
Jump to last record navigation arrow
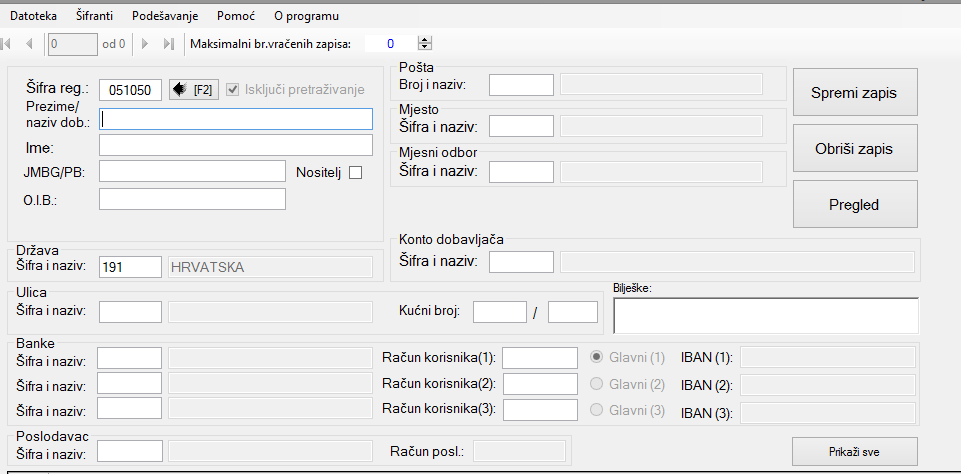point(169,43)
